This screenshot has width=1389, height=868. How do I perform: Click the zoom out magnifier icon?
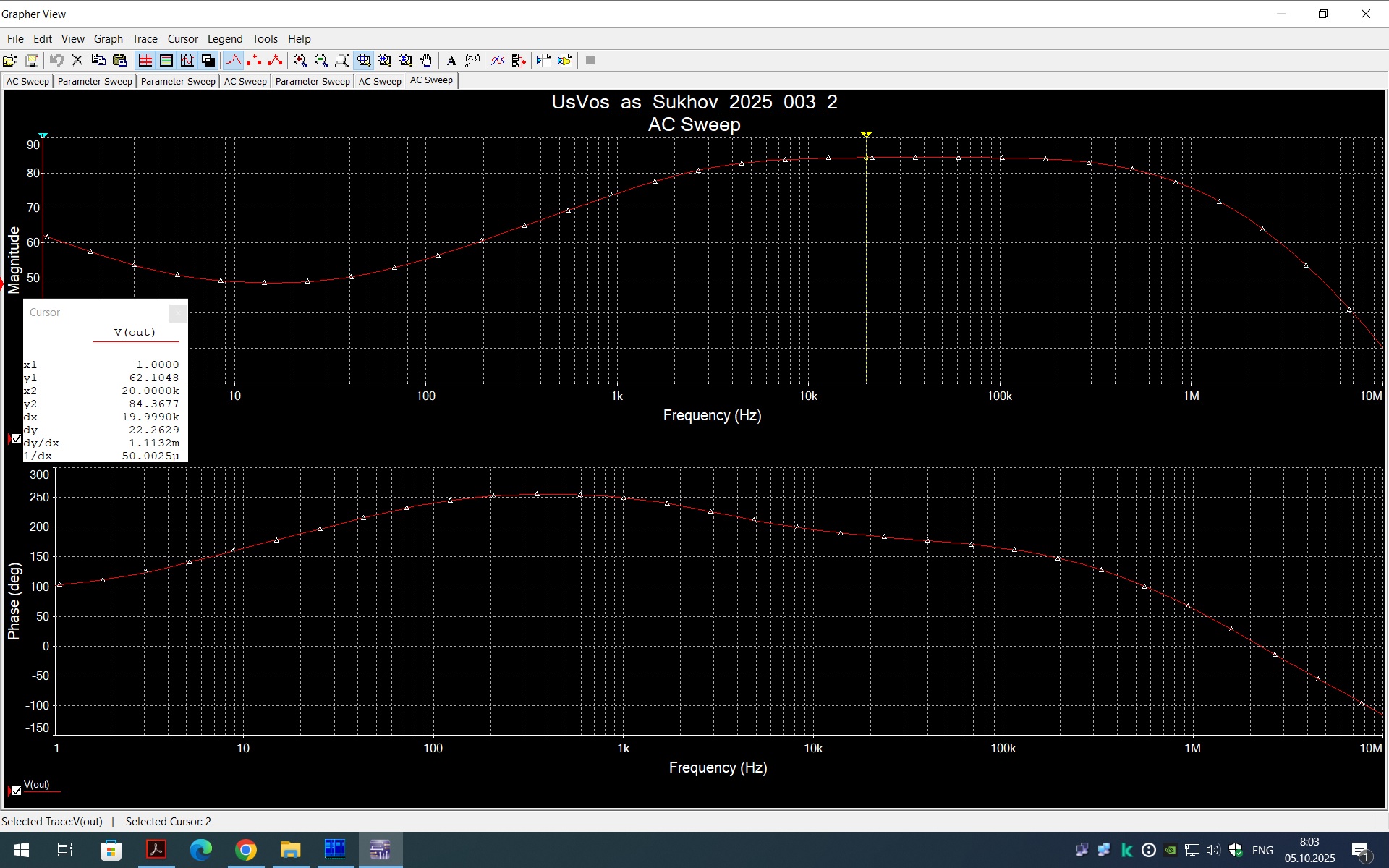321,61
